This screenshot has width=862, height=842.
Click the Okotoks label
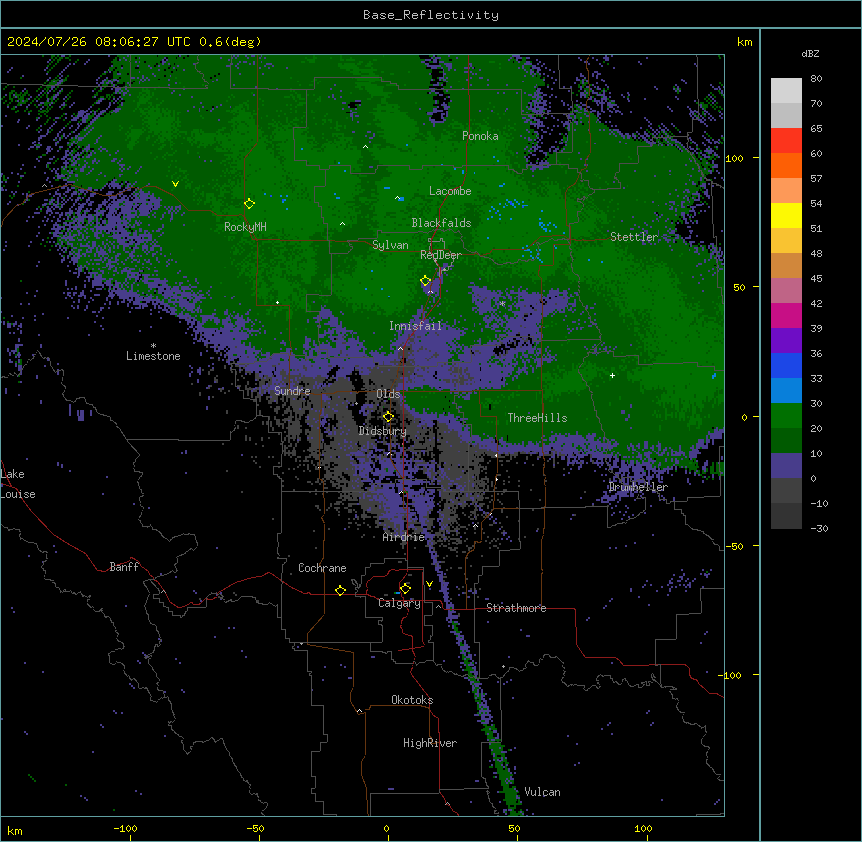point(412,700)
